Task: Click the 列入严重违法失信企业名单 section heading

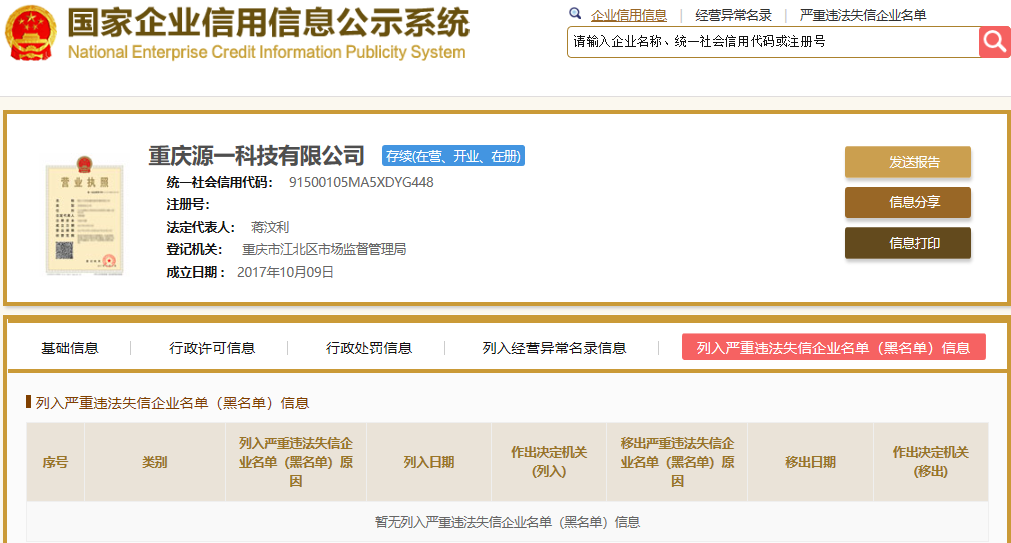Action: 172,403
